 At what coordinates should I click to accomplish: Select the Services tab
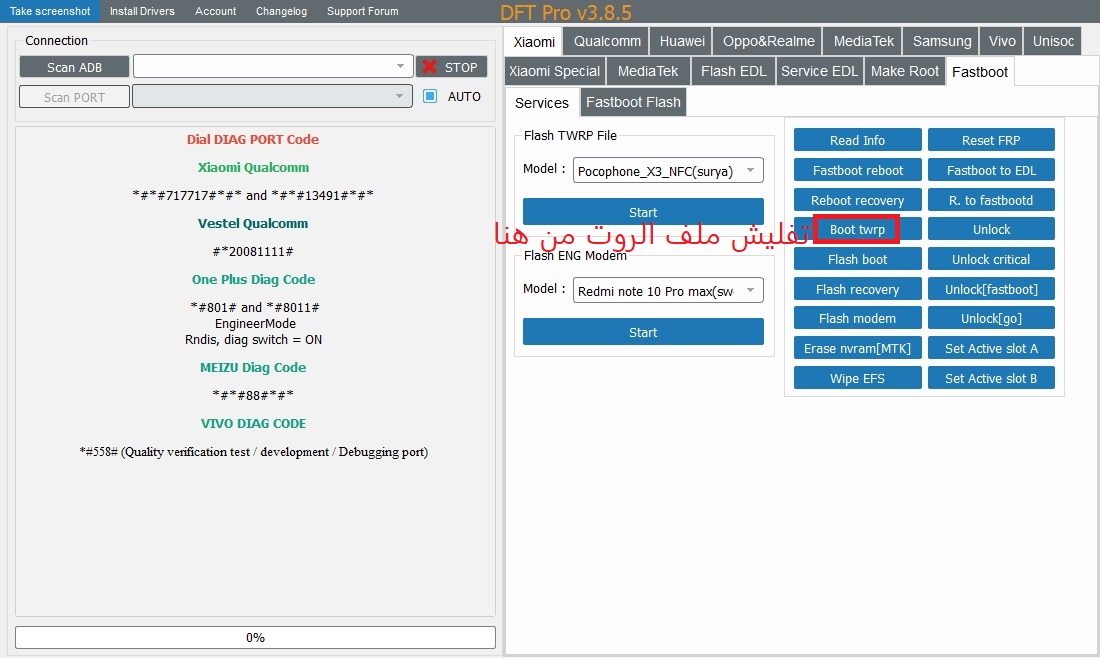click(x=542, y=102)
